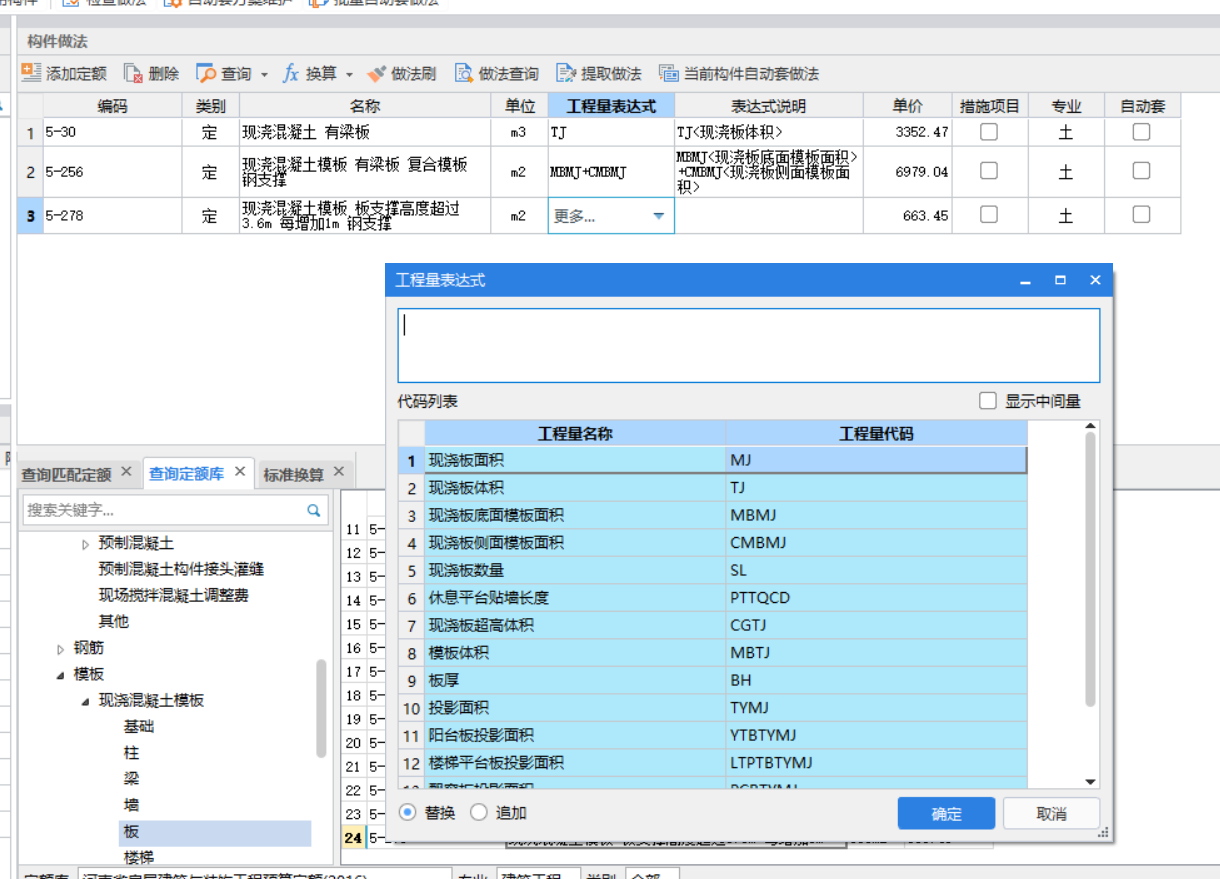
Task: Close the 查询匹配定额 tab
Action: coord(126,471)
